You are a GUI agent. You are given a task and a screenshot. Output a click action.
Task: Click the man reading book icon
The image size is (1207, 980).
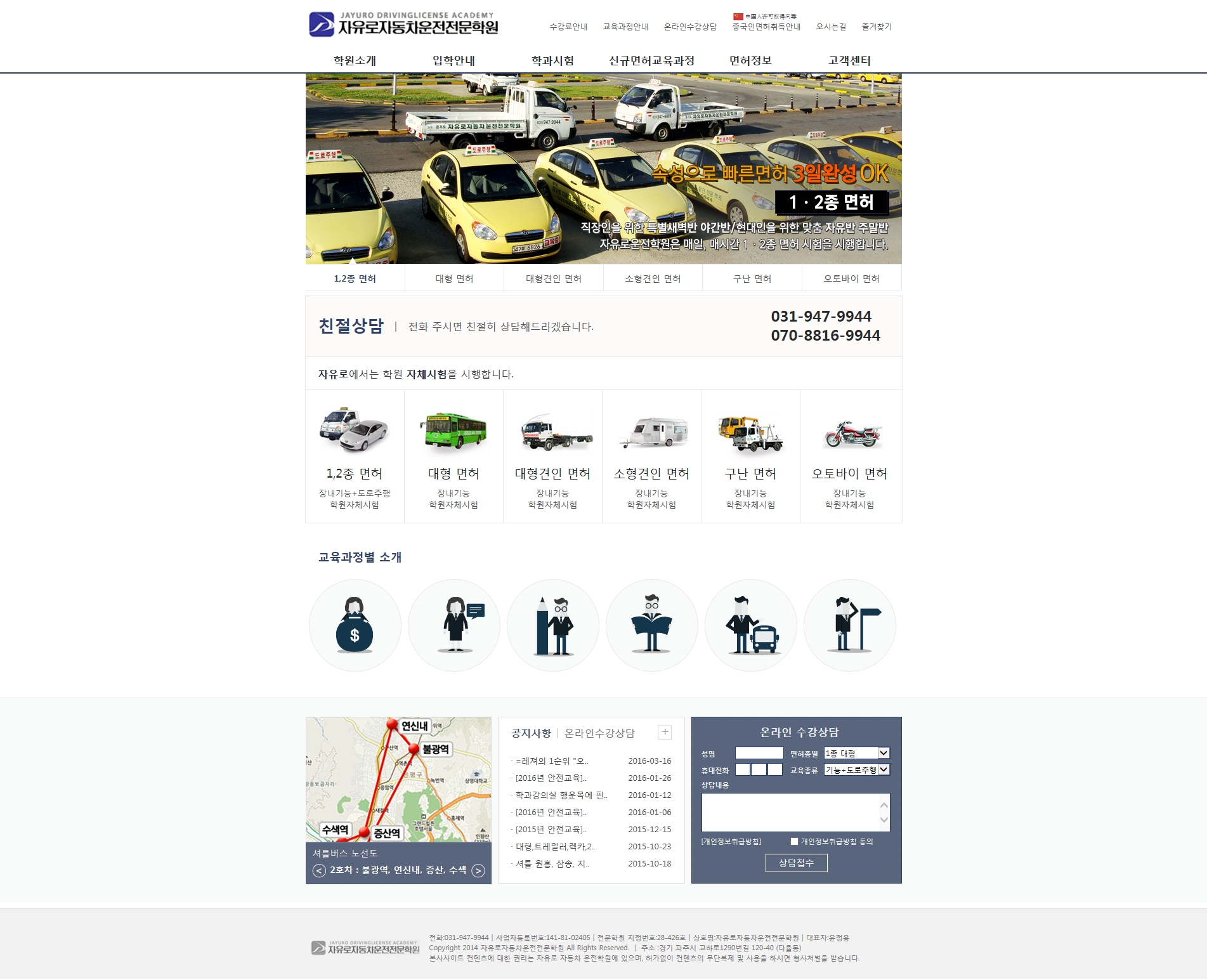651,625
